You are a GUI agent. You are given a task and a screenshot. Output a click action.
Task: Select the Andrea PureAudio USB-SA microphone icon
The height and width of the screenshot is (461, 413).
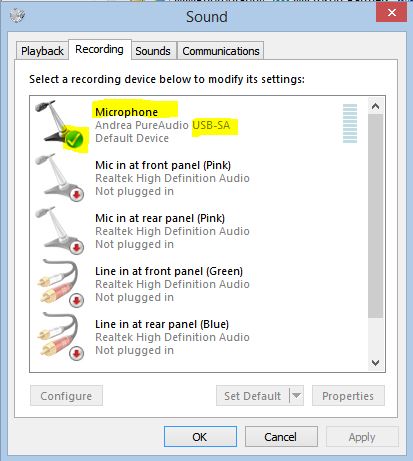pyautogui.click(x=59, y=124)
